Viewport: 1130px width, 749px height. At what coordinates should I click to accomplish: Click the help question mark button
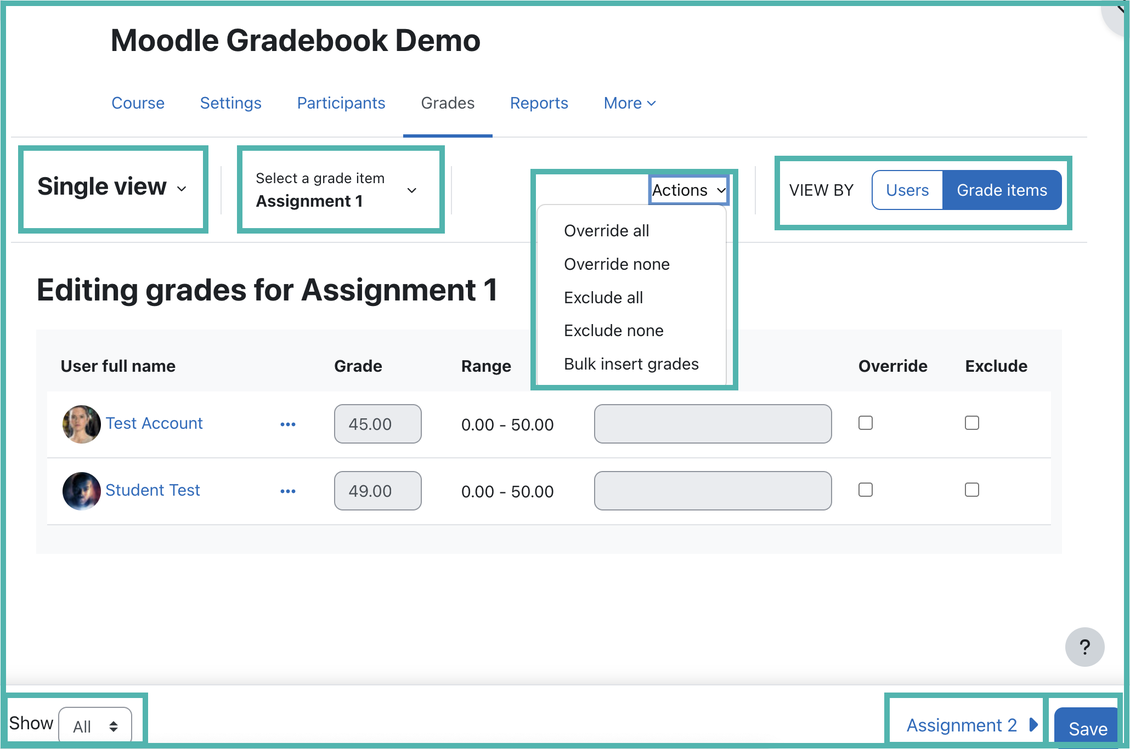(1085, 647)
